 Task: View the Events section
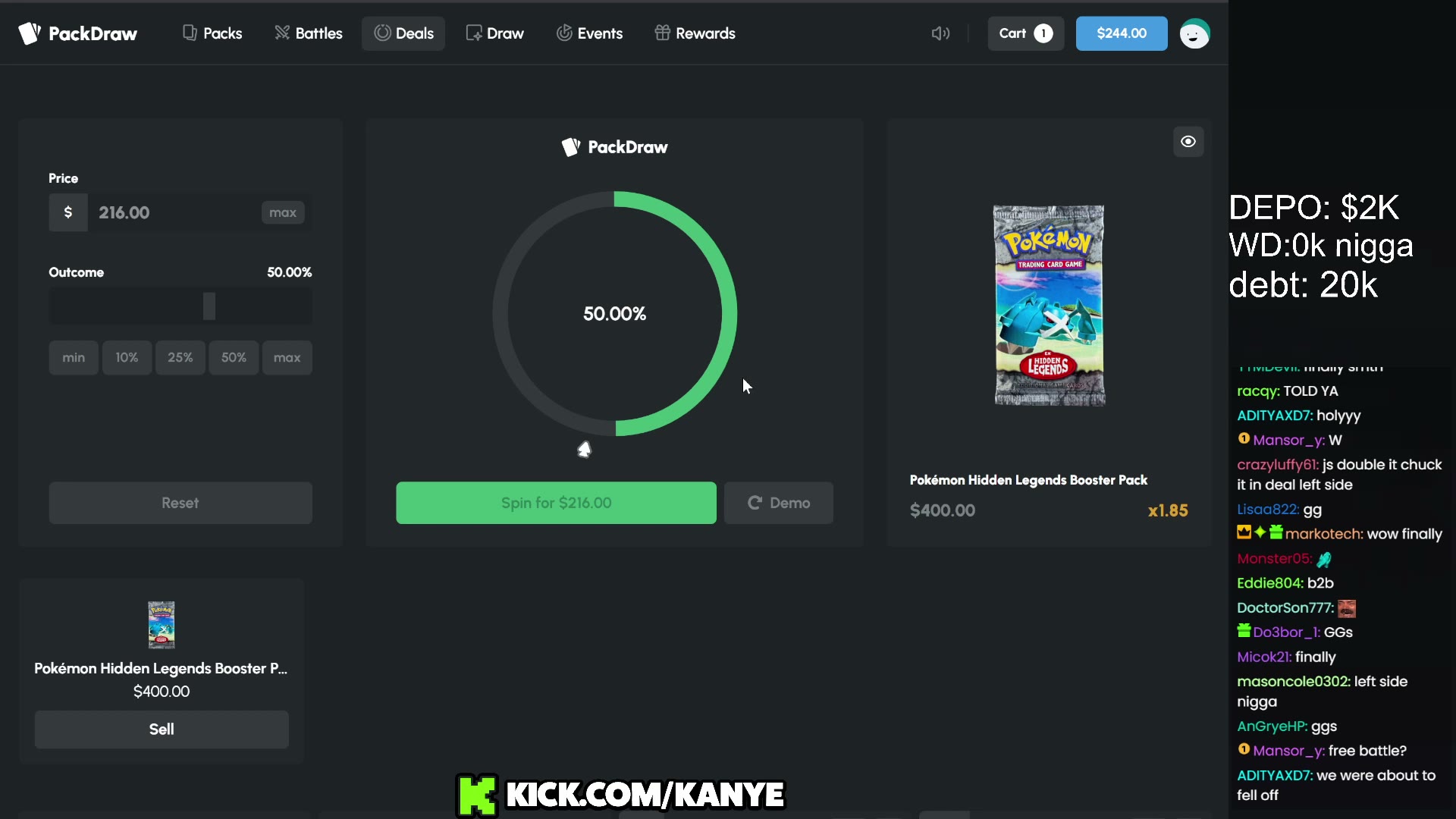[589, 33]
